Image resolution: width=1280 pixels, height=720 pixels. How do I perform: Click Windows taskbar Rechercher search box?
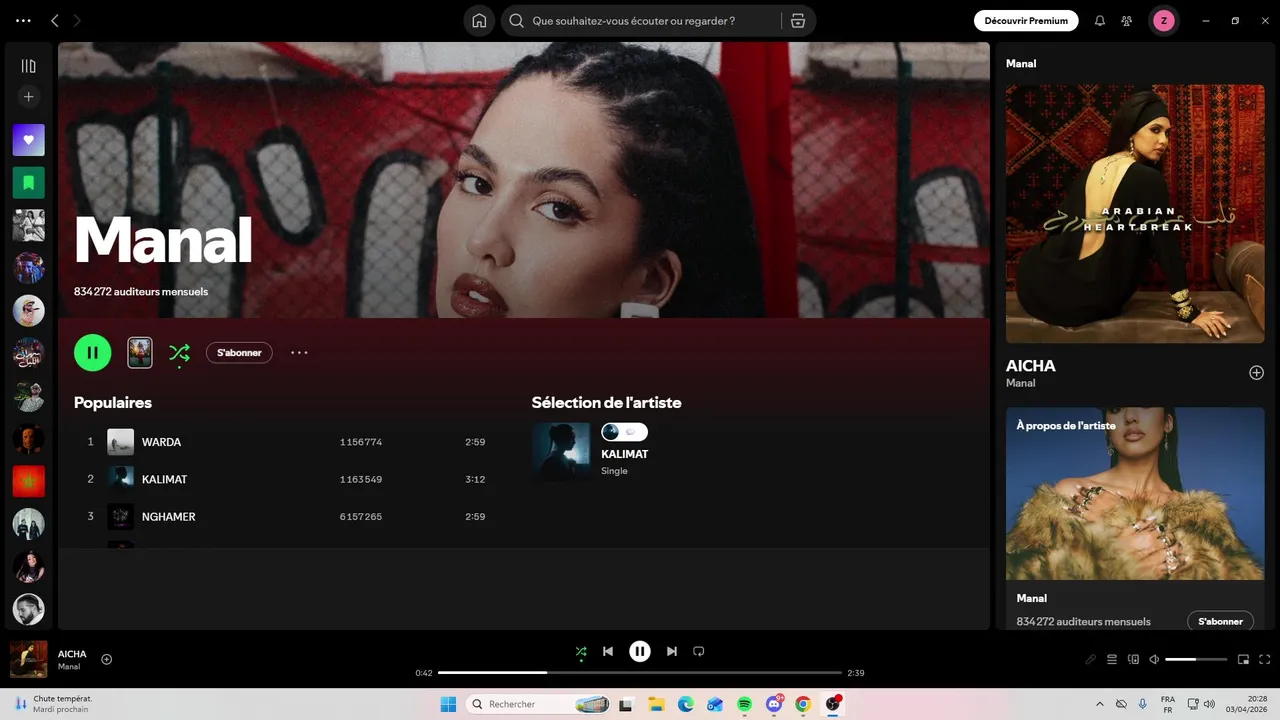(539, 704)
